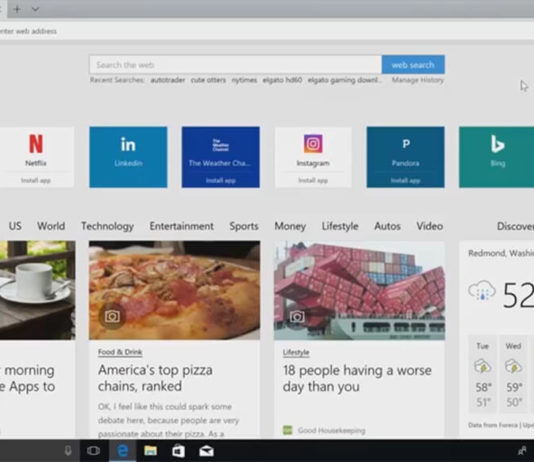Switch to the World news tab

[51, 226]
